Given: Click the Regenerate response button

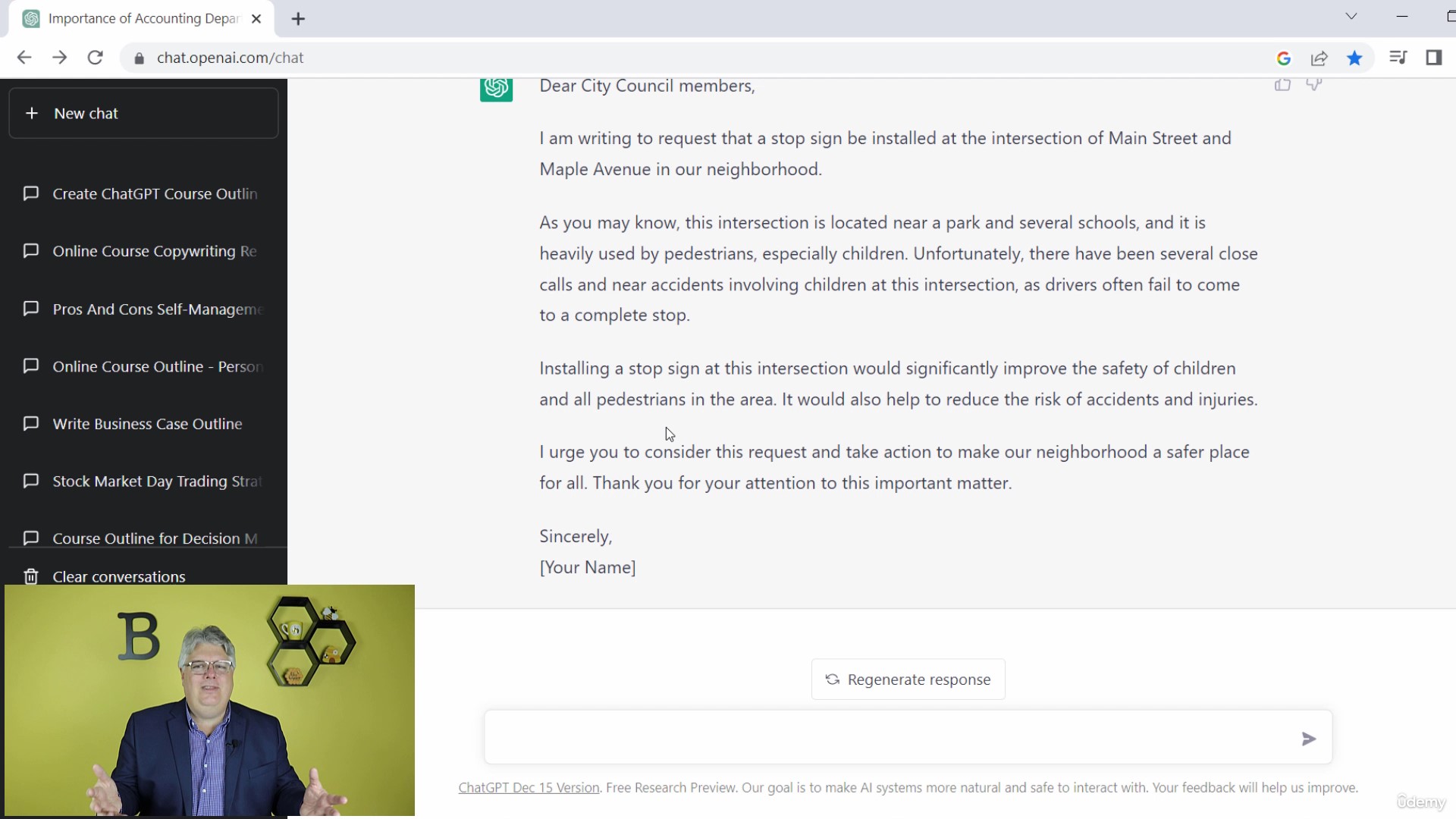Looking at the screenshot, I should (908, 679).
